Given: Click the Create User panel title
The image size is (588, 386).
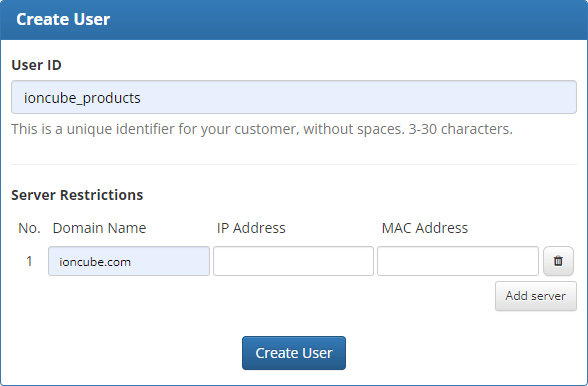Looking at the screenshot, I should pos(63,20).
